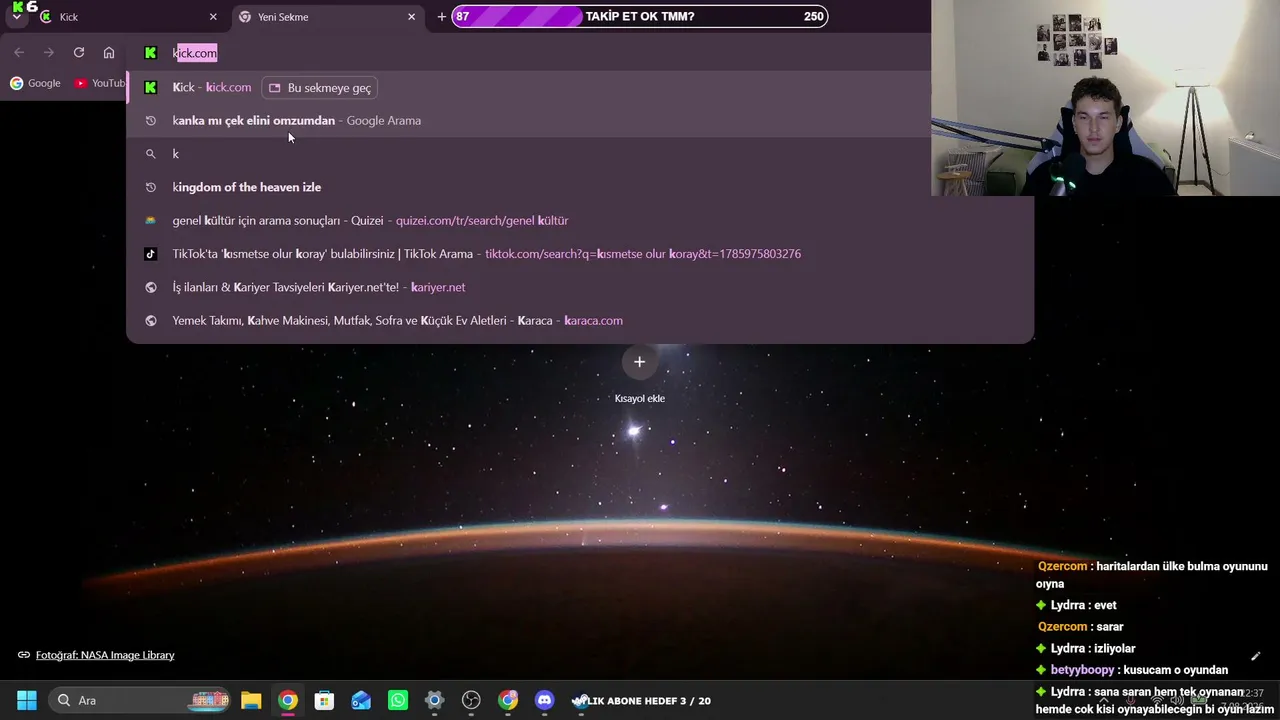Click the active Chrome taskbar icon
Image resolution: width=1280 pixels, height=720 pixels.
[288, 700]
